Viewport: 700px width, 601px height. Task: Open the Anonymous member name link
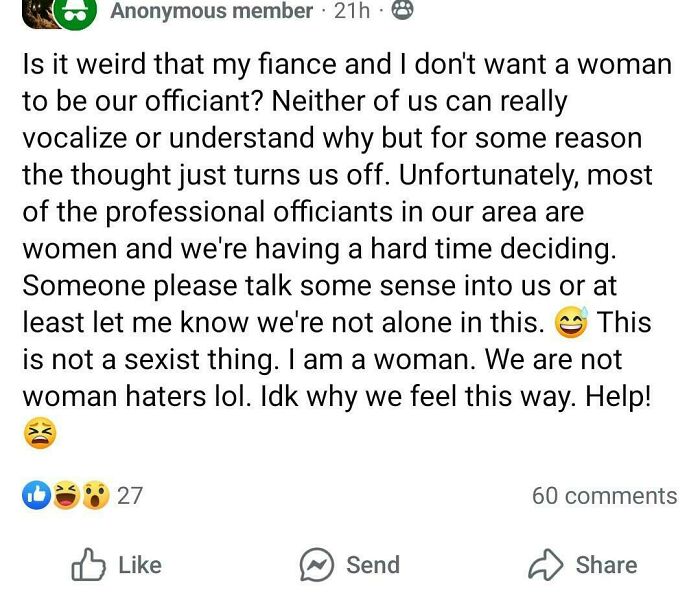click(x=211, y=11)
